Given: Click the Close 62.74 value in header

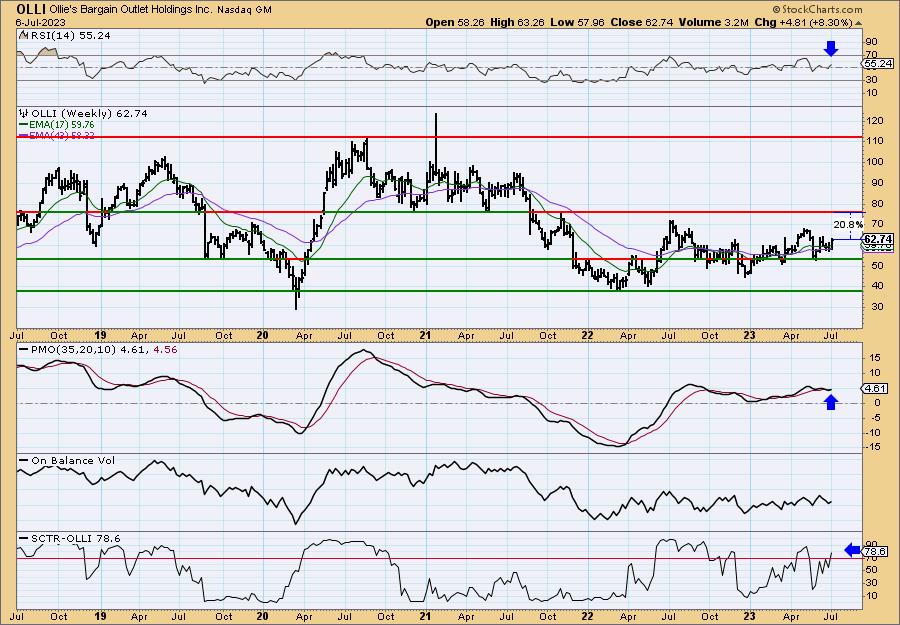Looking at the screenshot, I should (642, 22).
